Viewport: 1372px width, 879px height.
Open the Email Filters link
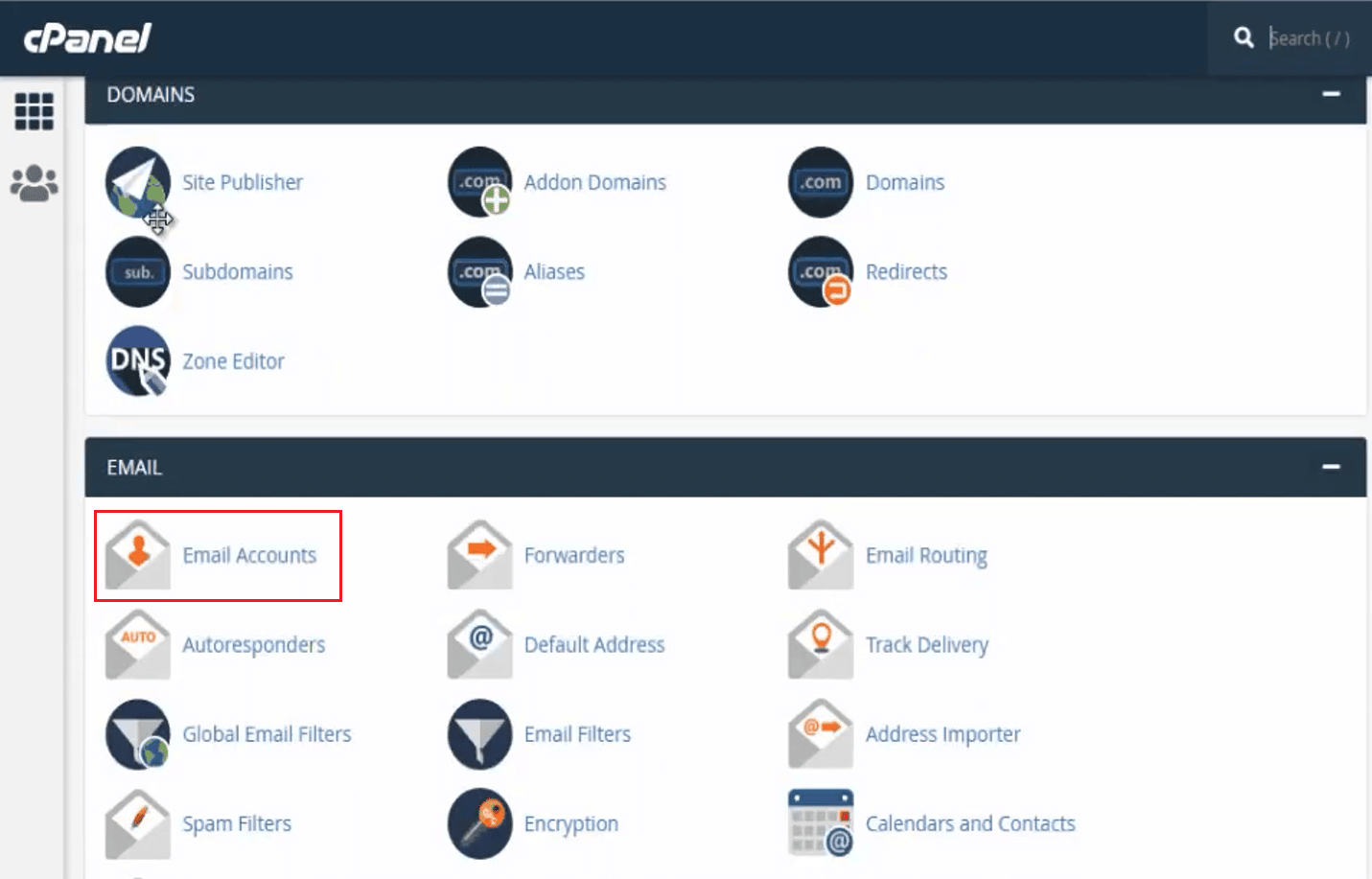[577, 734]
